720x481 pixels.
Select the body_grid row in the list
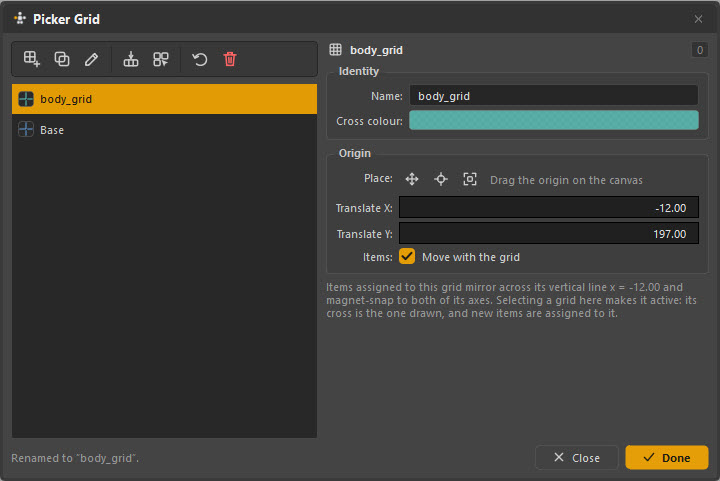[164, 99]
